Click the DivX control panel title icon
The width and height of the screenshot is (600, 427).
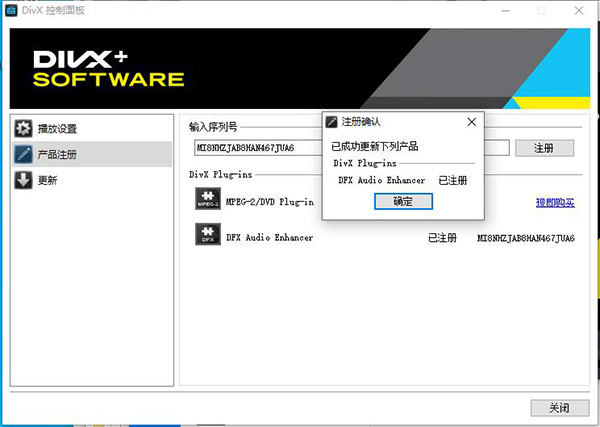pos(11,10)
